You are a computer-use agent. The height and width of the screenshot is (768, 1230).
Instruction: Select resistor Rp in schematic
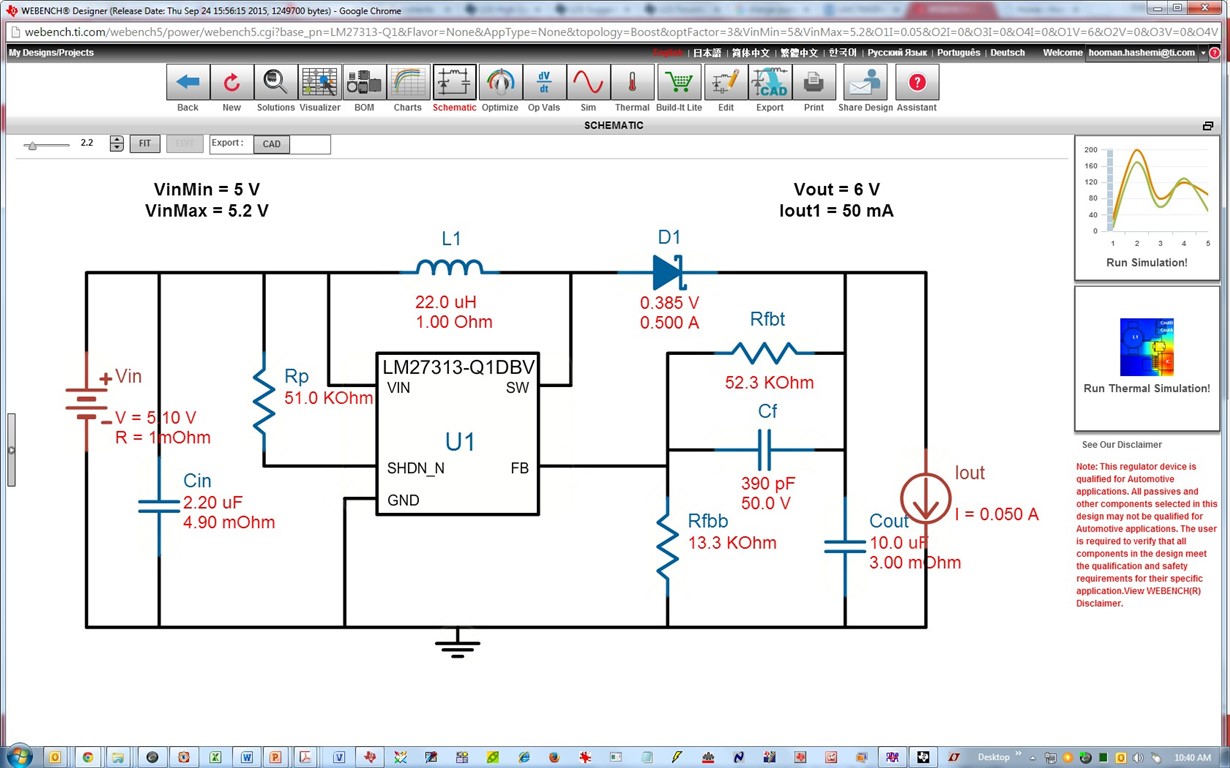pyautogui.click(x=264, y=401)
